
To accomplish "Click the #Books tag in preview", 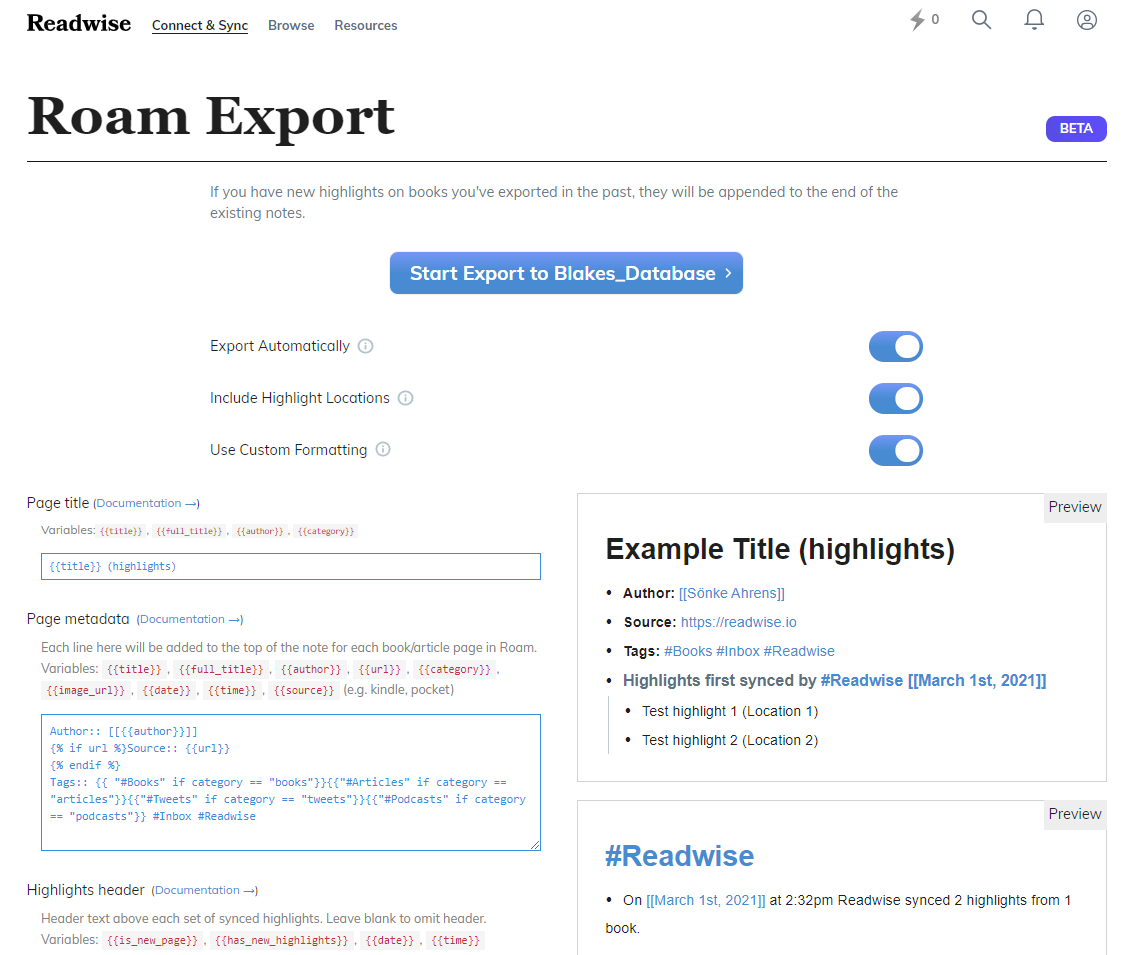I will click(x=688, y=651).
